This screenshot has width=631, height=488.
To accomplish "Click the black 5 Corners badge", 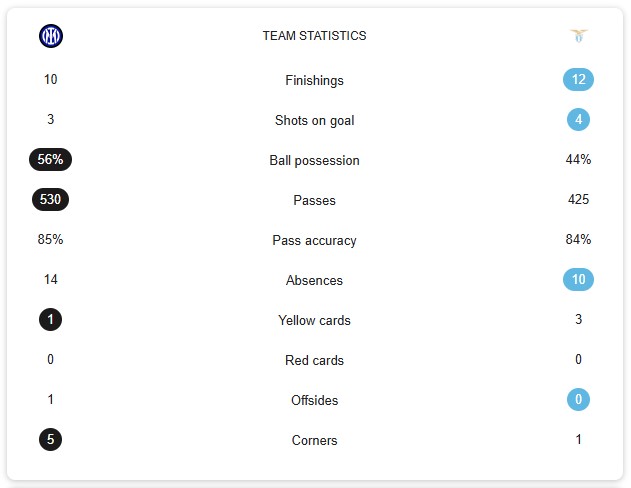I will click(50, 439).
